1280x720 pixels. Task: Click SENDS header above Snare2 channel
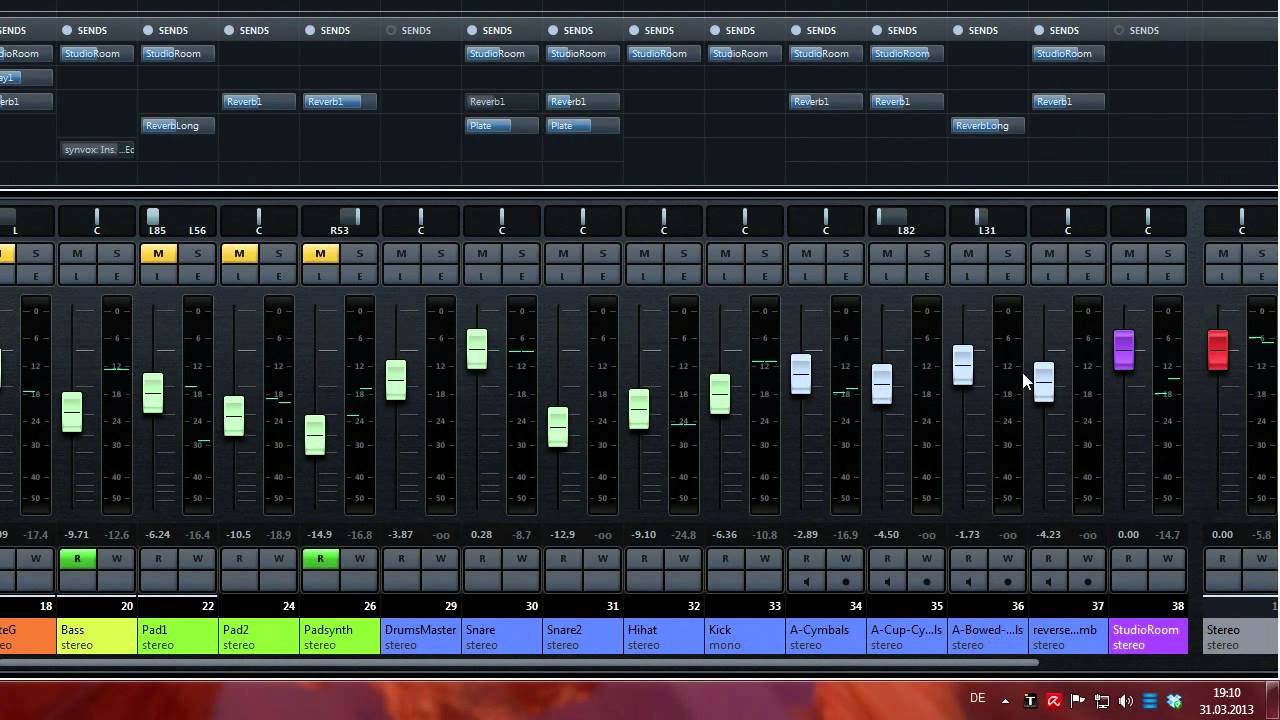578,30
